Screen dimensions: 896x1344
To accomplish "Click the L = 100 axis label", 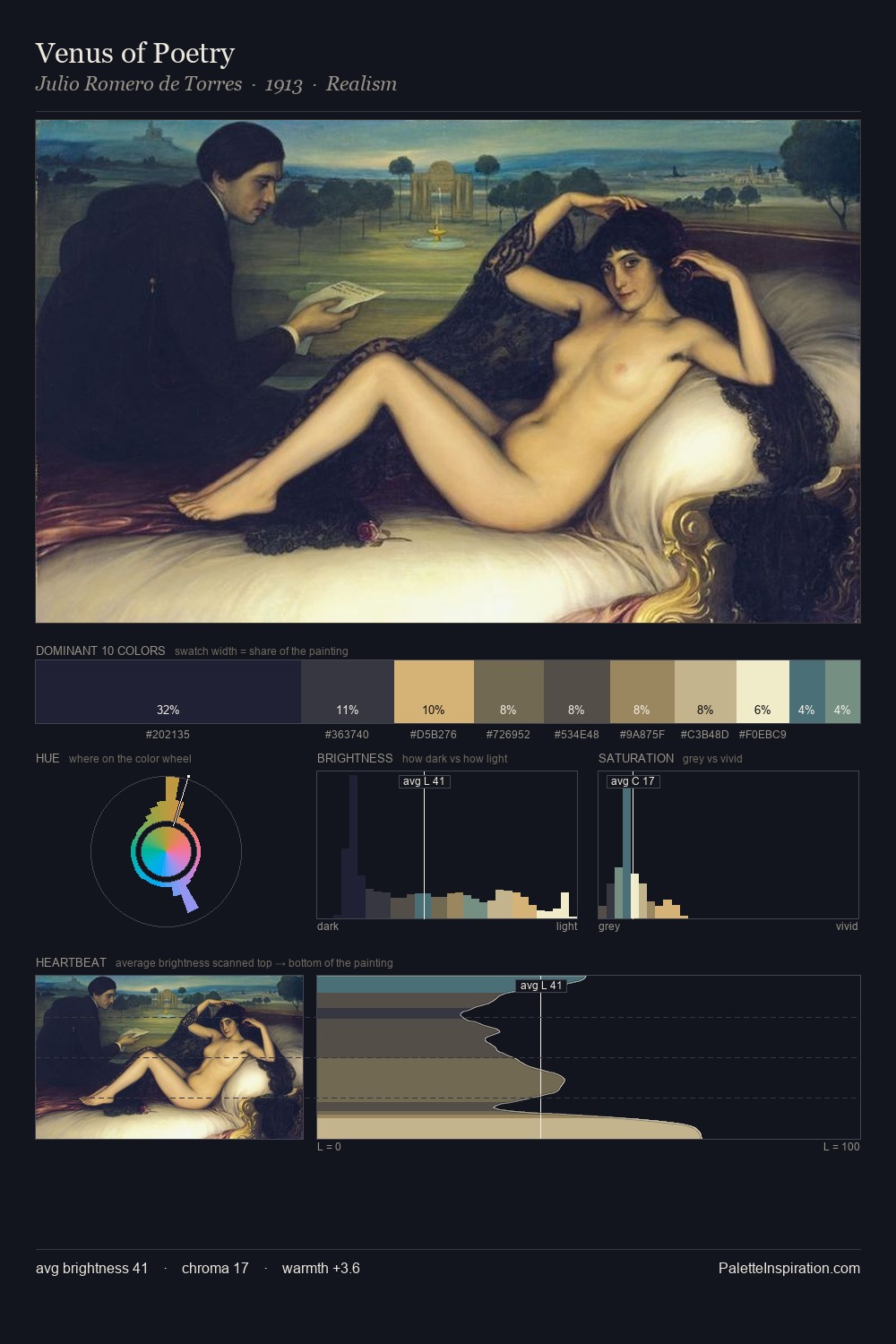I will [x=841, y=1147].
